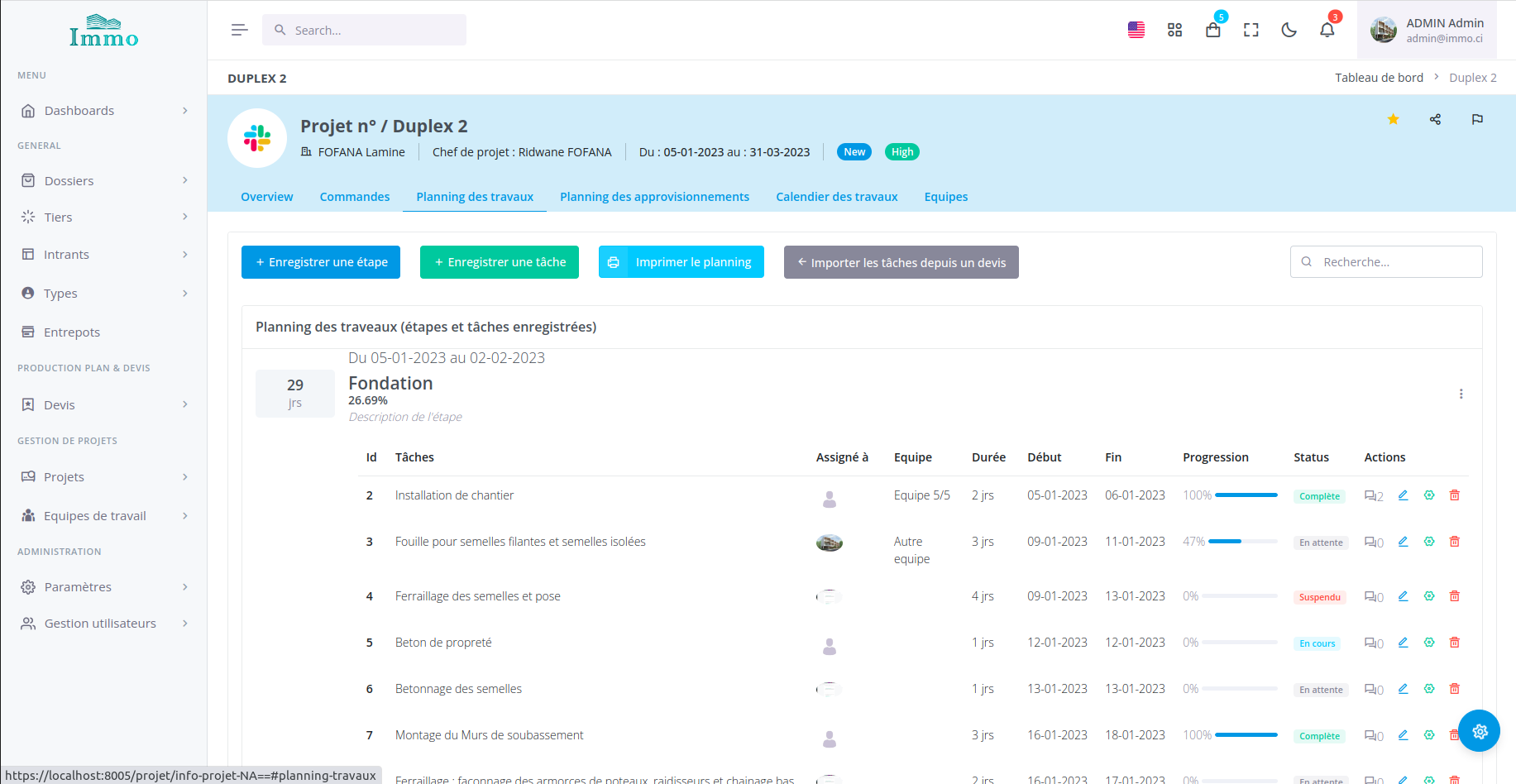
Task: Toggle the yellow favorite star
Action: [1393, 119]
